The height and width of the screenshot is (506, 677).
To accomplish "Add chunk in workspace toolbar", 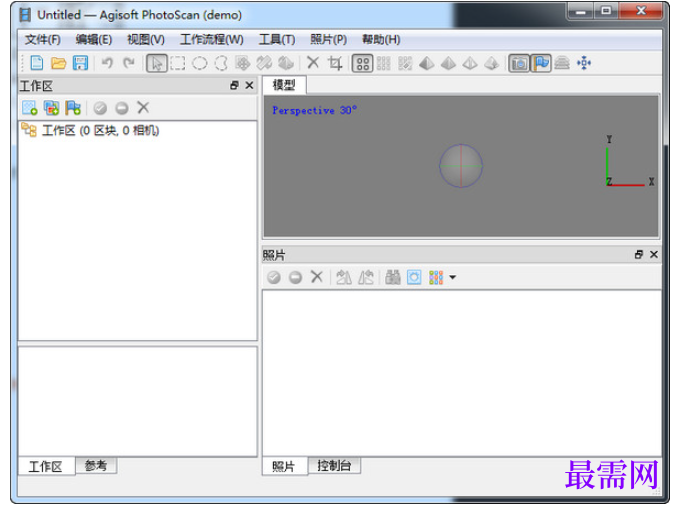I will [30, 108].
